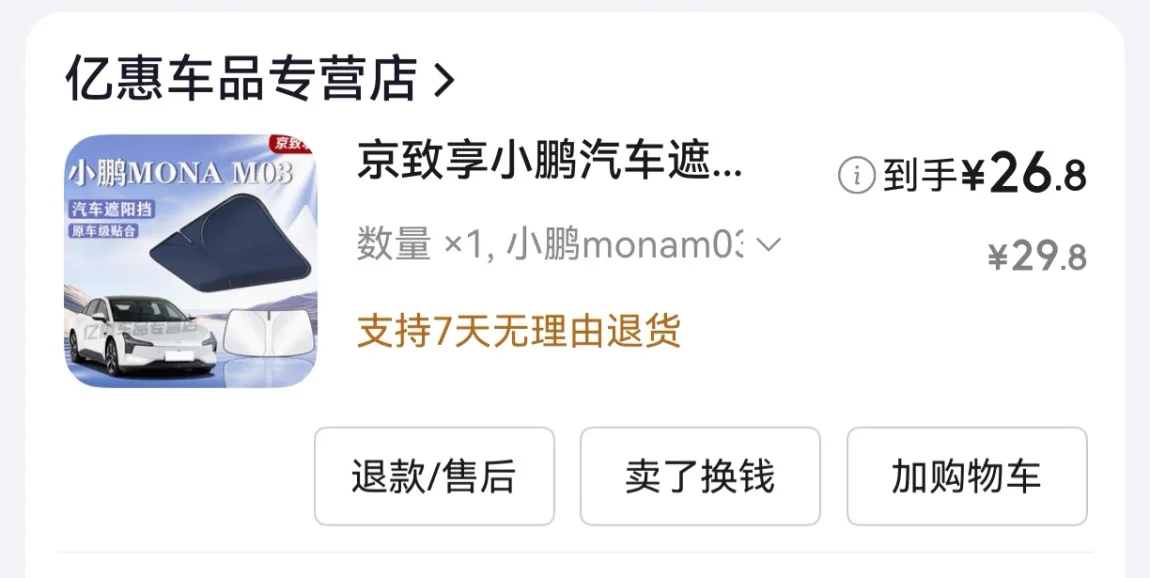
Task: Open the 亿惠车品专营店 store page
Action: pos(242,78)
